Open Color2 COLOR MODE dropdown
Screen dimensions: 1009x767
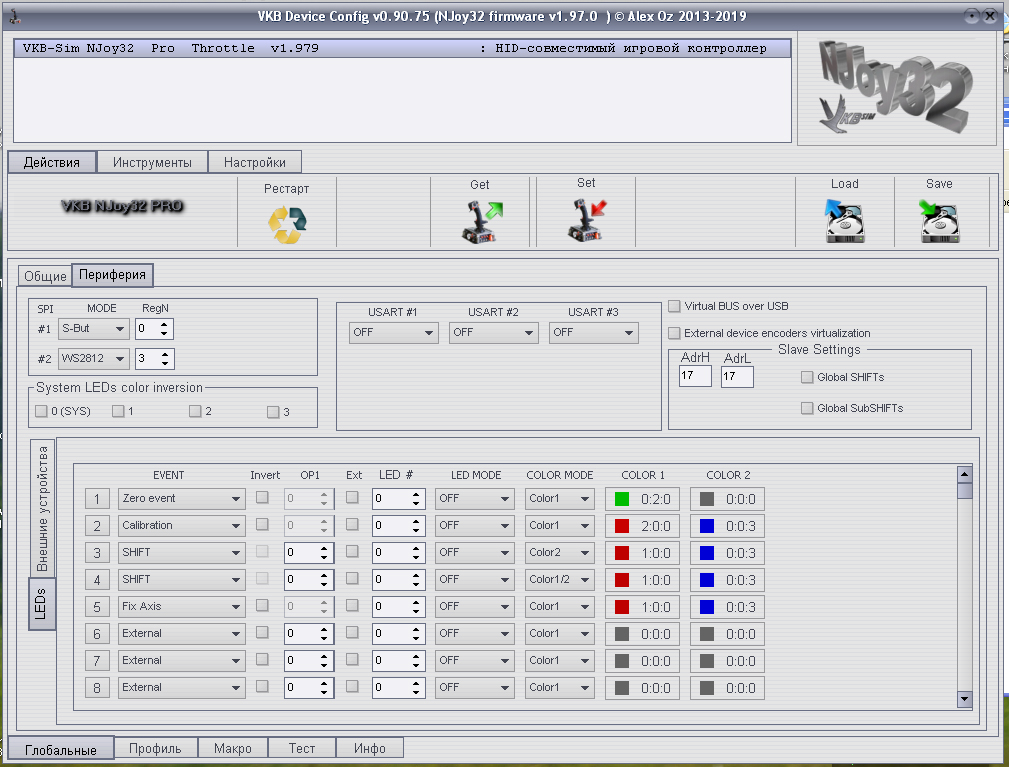click(x=560, y=553)
